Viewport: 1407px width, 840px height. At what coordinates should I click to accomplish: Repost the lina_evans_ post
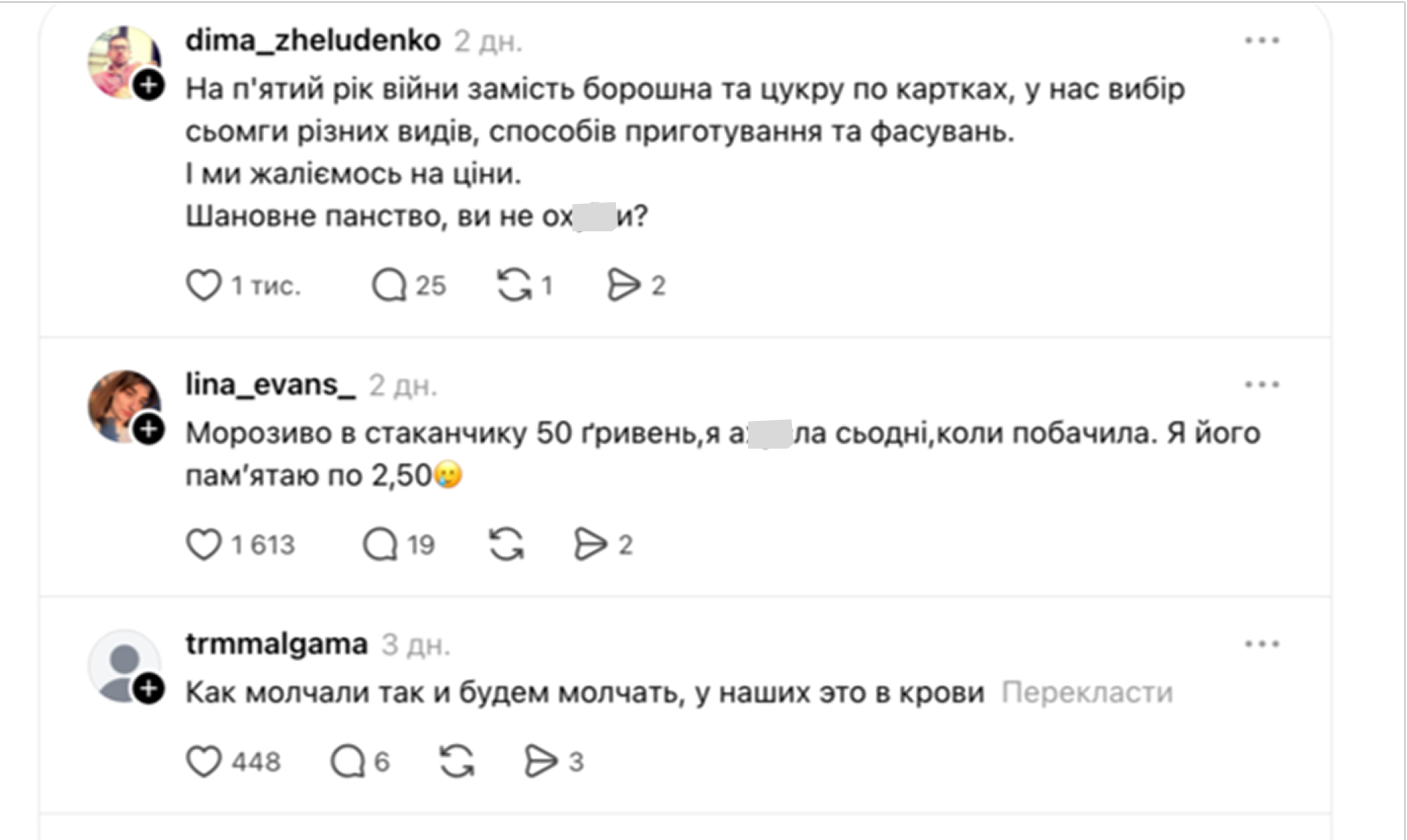coord(507,544)
